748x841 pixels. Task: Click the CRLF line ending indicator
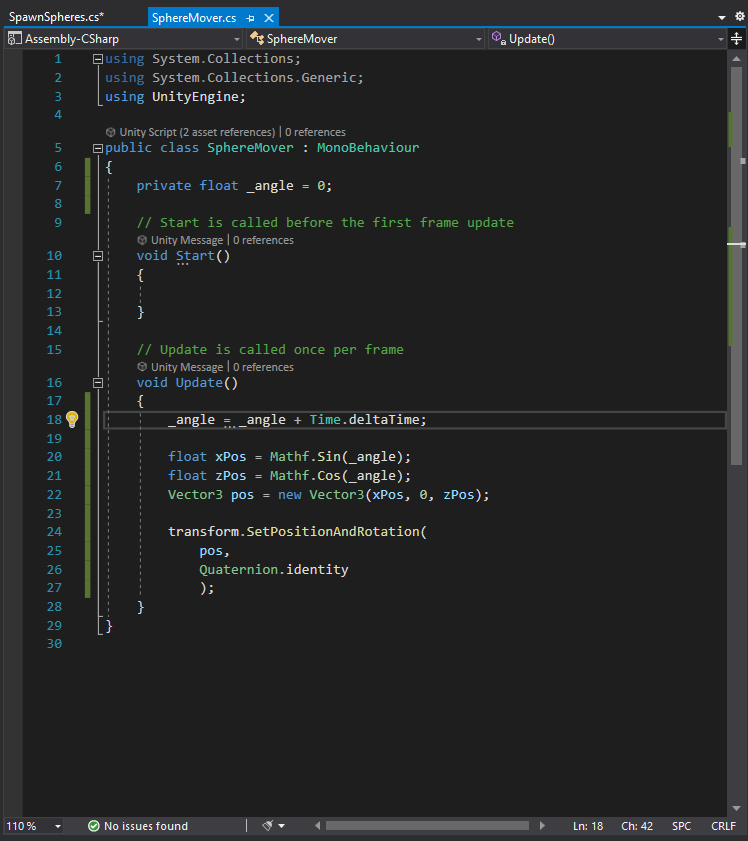(x=723, y=826)
